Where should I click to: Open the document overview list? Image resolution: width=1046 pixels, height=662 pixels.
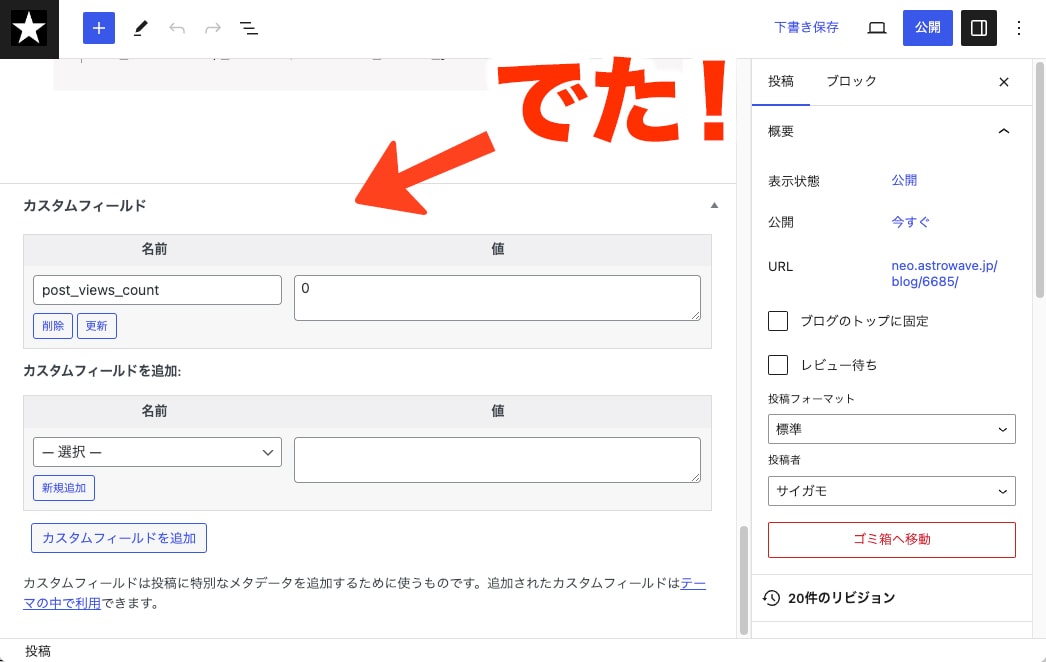click(x=248, y=28)
